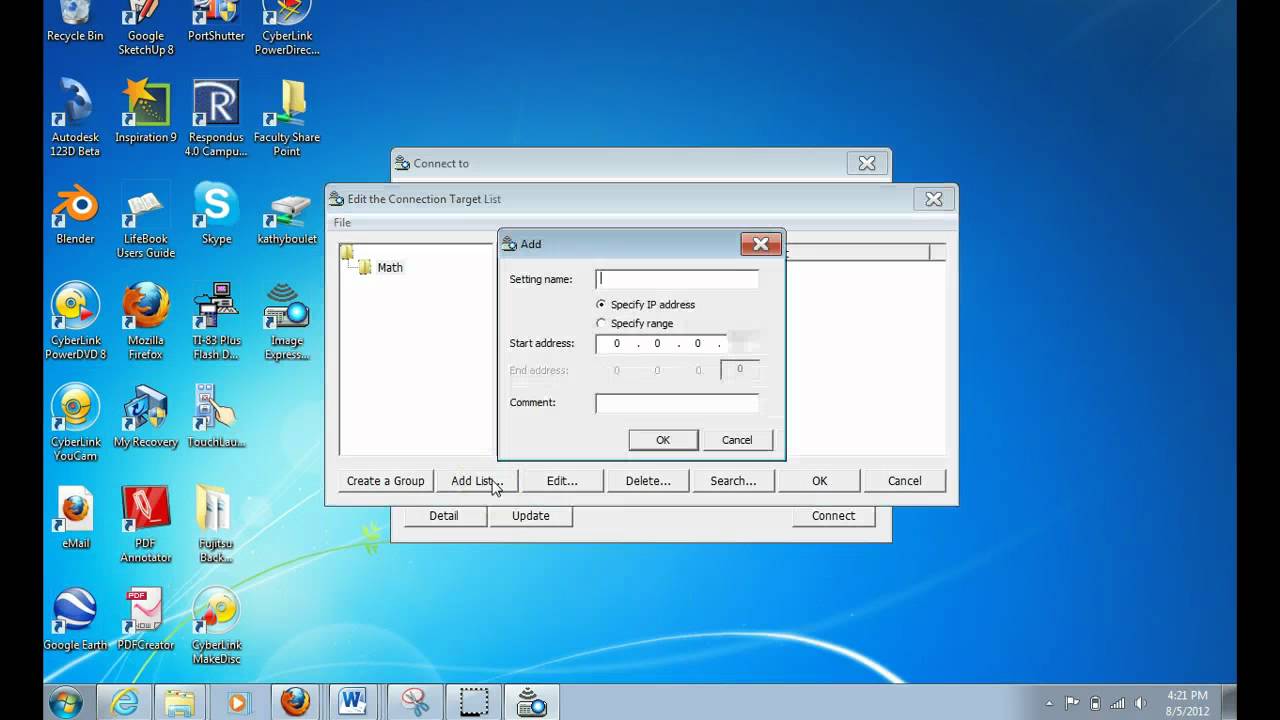Select root folder above Math
This screenshot has width=1280, height=720.
pyautogui.click(x=346, y=251)
